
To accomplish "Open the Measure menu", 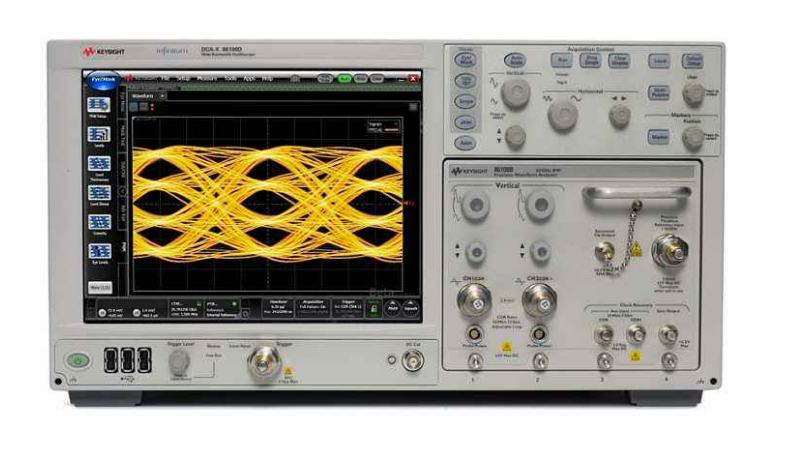I will [x=207, y=78].
